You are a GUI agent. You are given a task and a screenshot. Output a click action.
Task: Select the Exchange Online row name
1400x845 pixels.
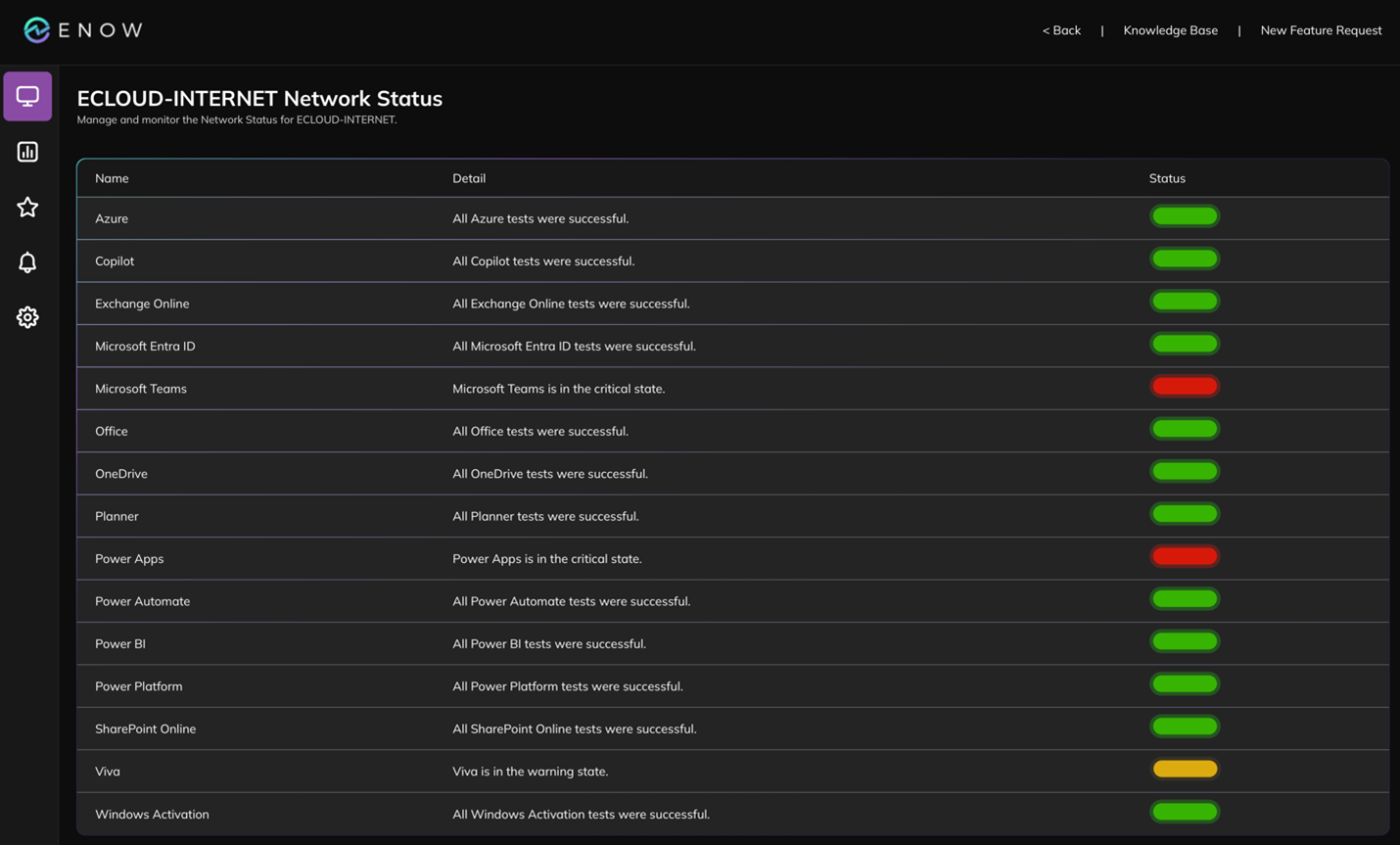(142, 304)
